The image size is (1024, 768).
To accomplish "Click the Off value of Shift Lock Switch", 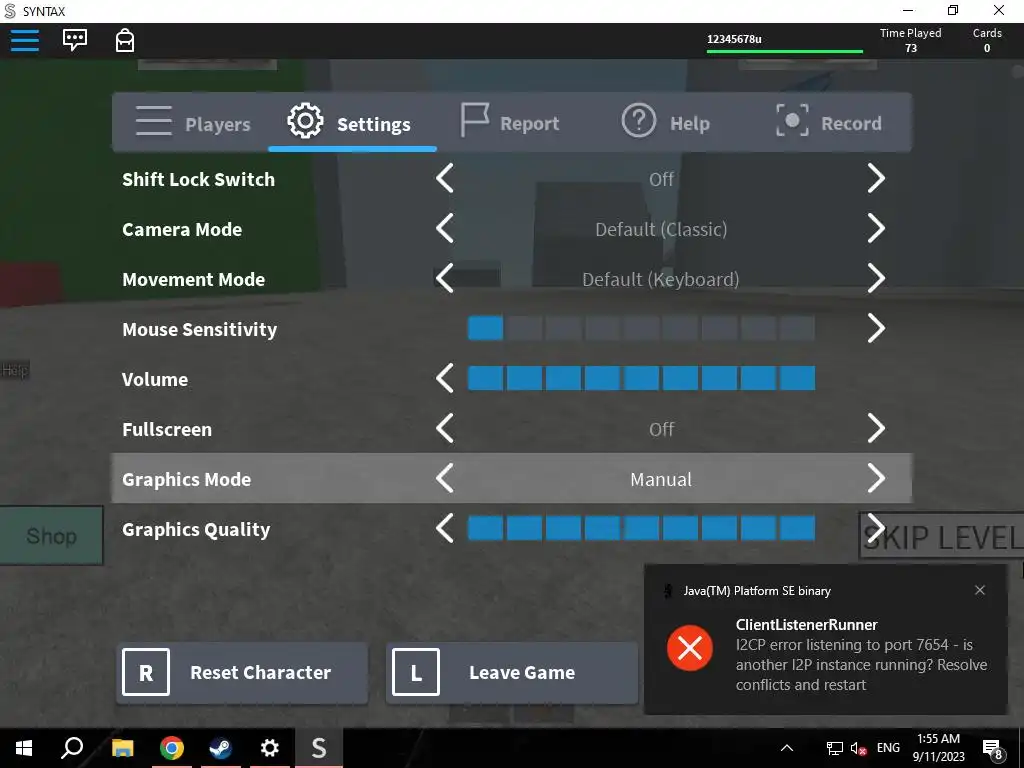I will pos(661,179).
